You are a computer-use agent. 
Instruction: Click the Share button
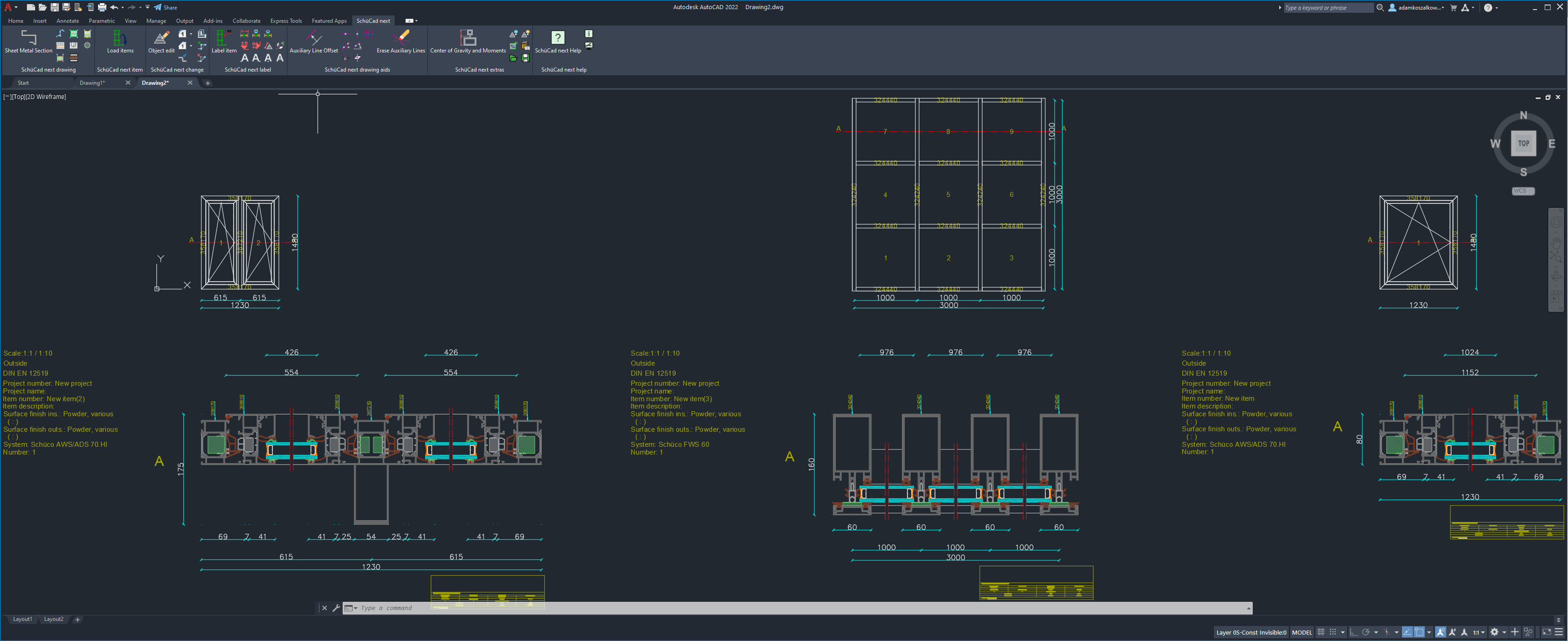click(166, 7)
